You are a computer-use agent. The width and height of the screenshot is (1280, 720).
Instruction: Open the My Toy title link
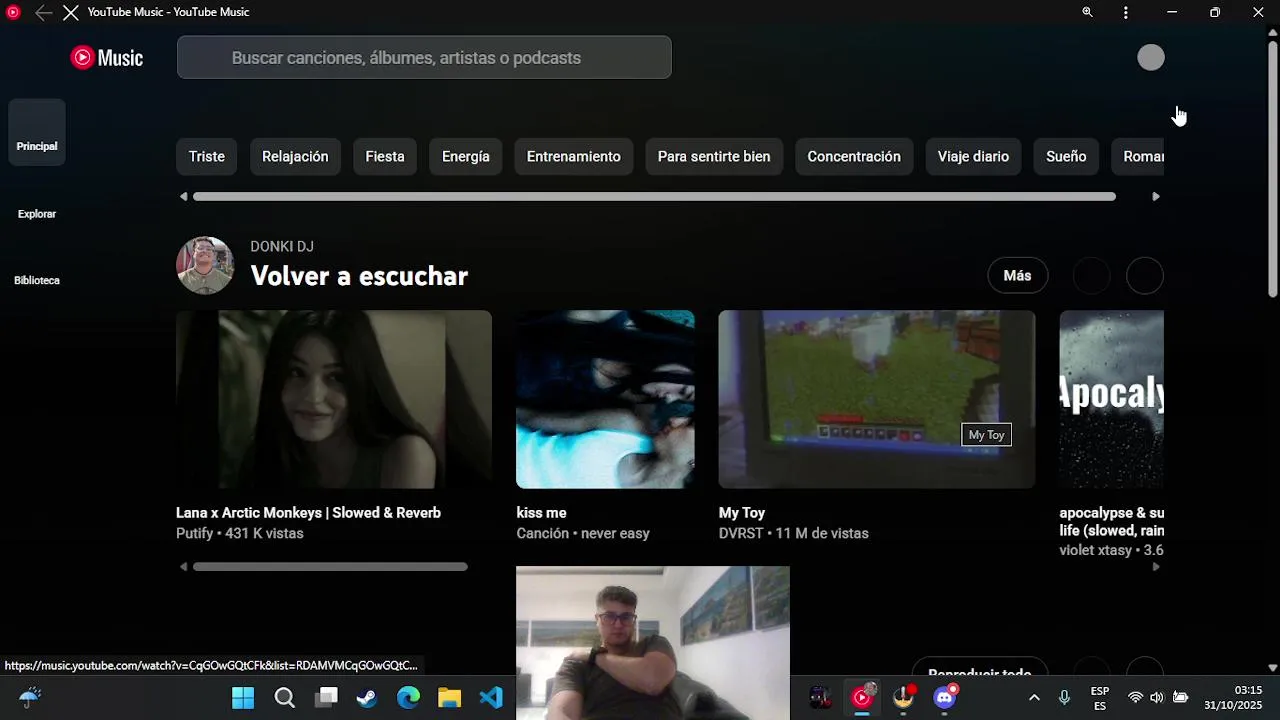coord(742,513)
